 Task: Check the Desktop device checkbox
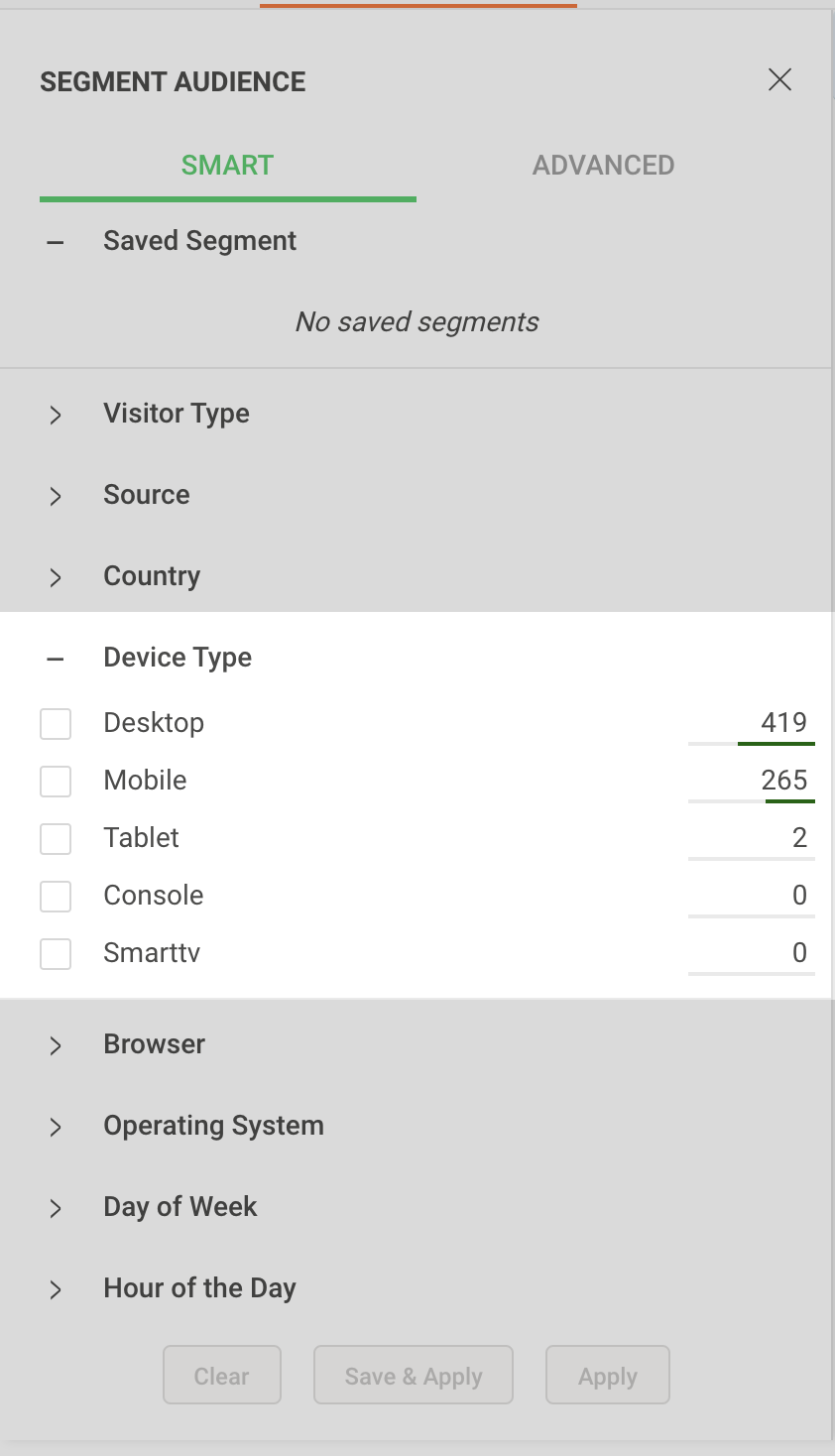point(56,724)
